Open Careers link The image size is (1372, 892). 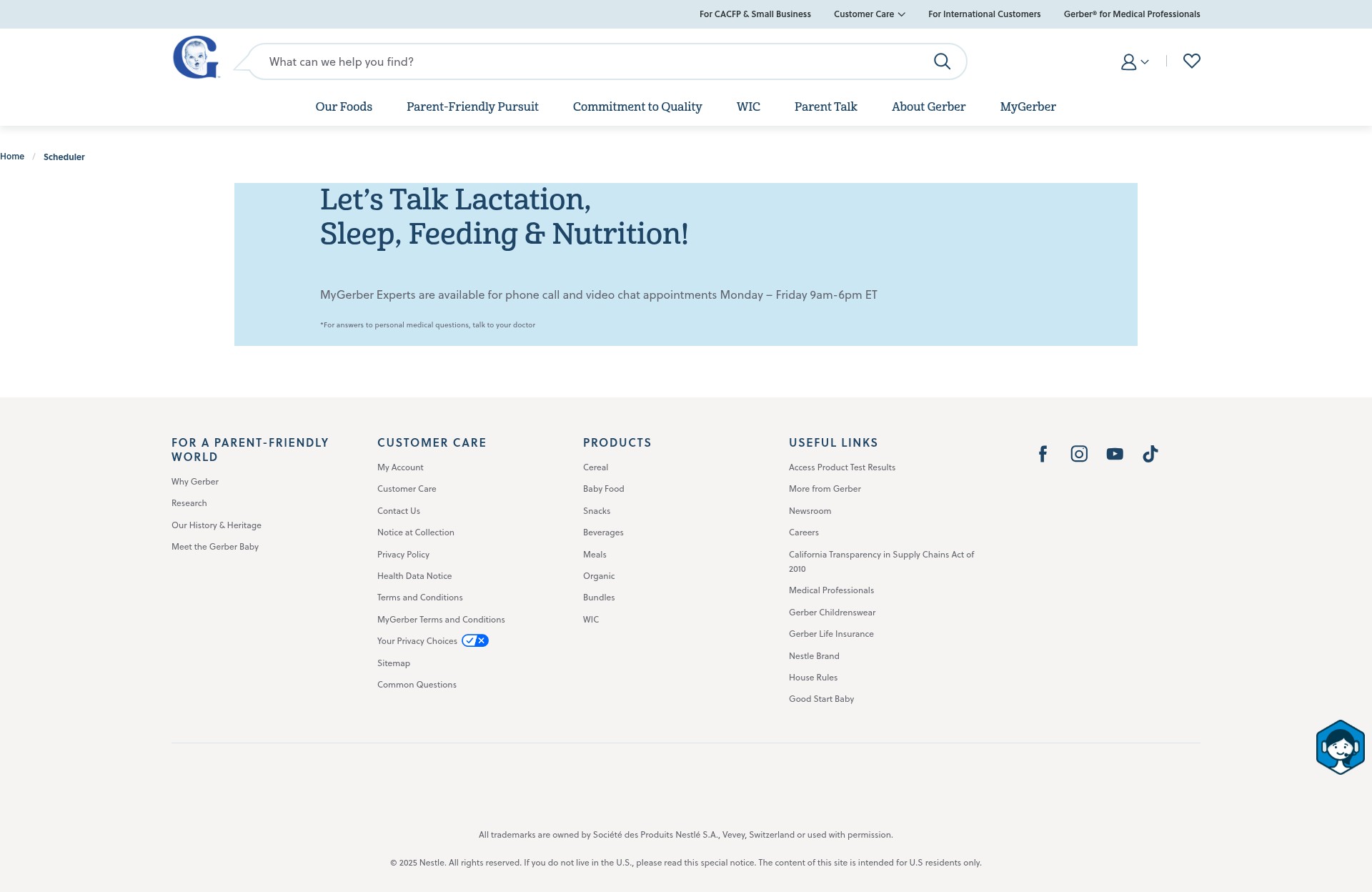804,532
